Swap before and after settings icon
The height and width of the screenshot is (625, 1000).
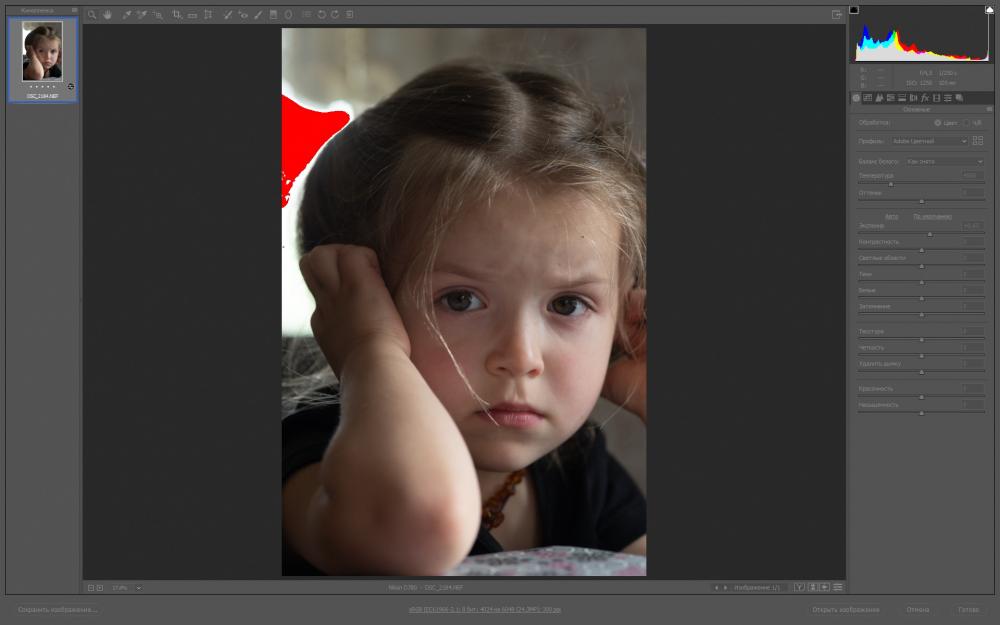coord(813,587)
